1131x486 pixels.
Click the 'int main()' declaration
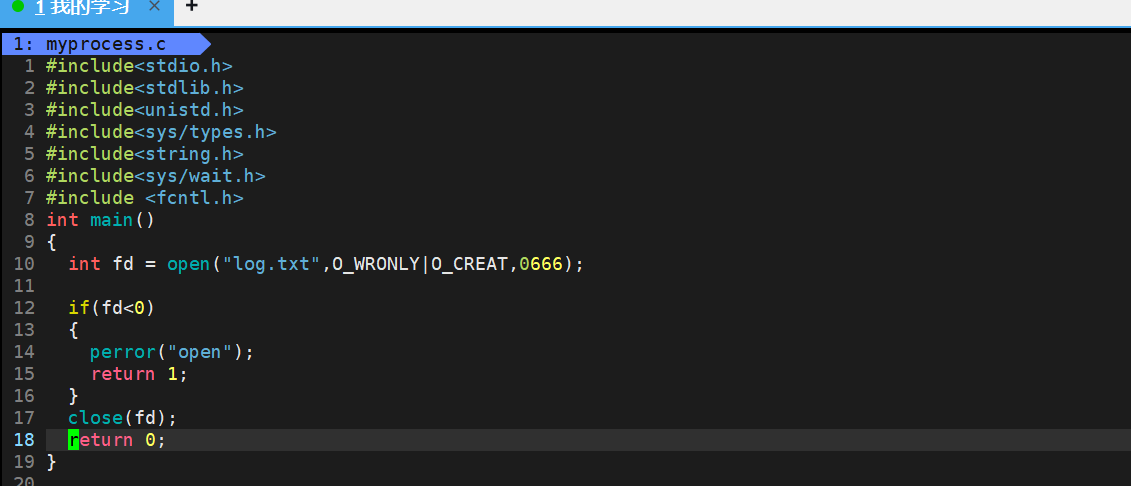coord(100,220)
